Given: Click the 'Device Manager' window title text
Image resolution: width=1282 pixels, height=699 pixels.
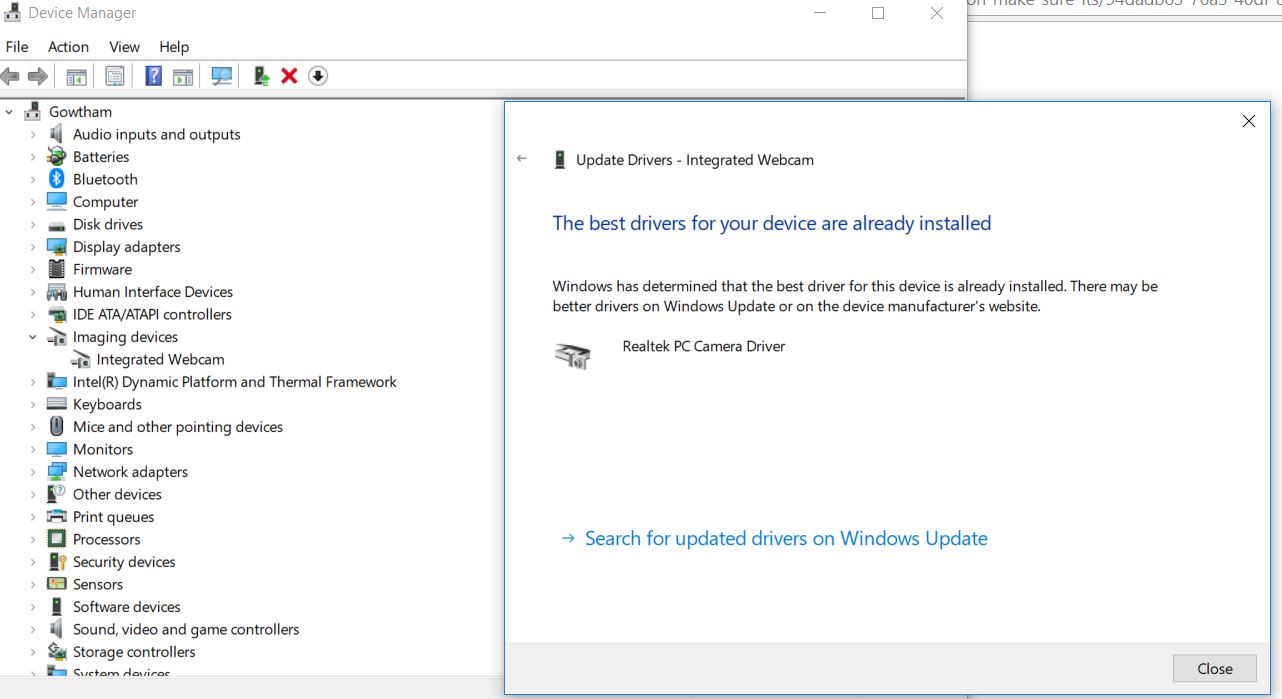Looking at the screenshot, I should [82, 13].
